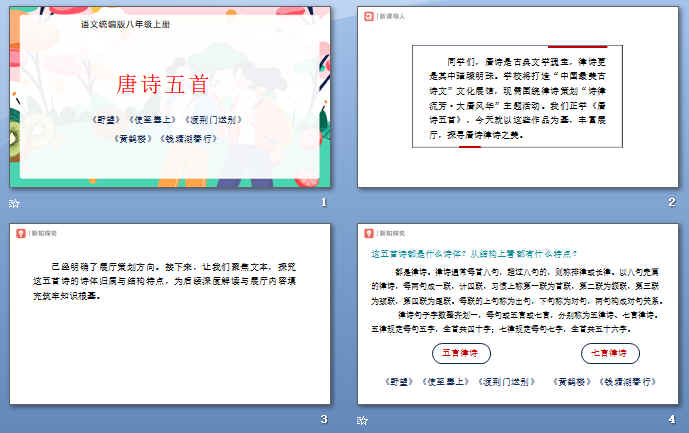The width and height of the screenshot is (689, 433).
Task: Click the 七言律诗 rounded button on slide 4
Action: click(x=609, y=353)
